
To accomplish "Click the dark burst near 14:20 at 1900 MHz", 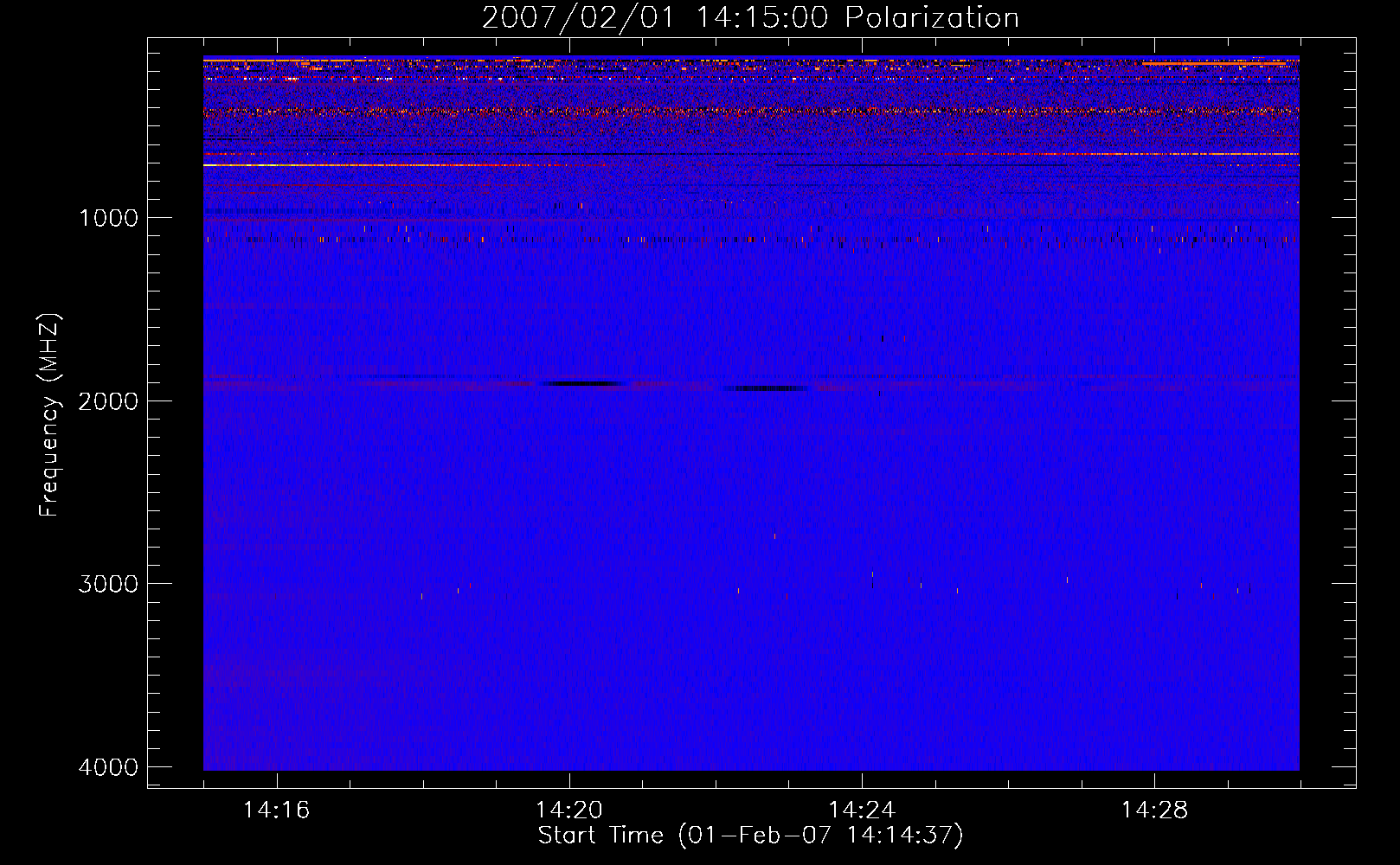I will pos(581,383).
